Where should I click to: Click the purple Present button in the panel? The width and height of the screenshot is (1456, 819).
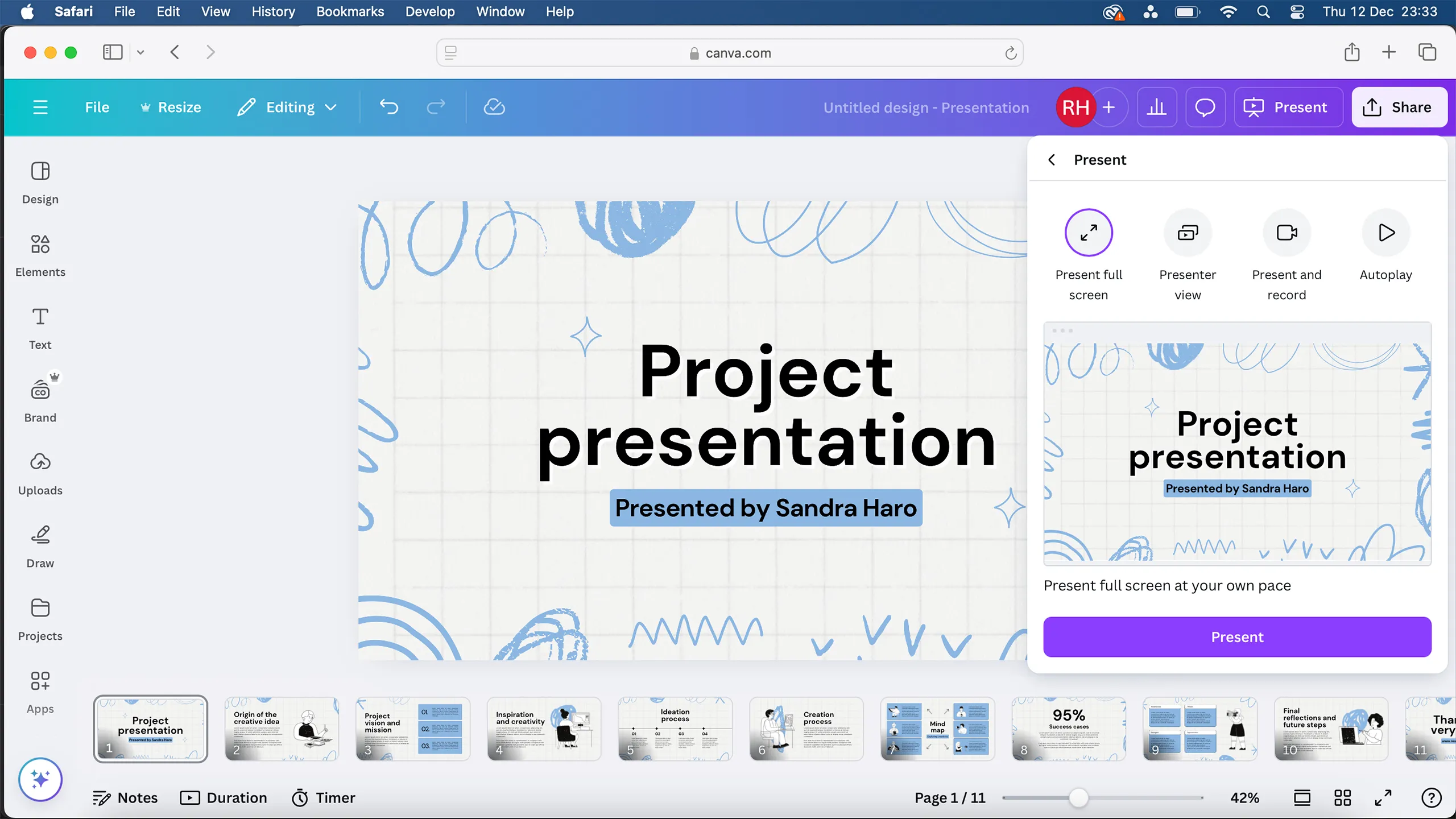click(x=1236, y=636)
